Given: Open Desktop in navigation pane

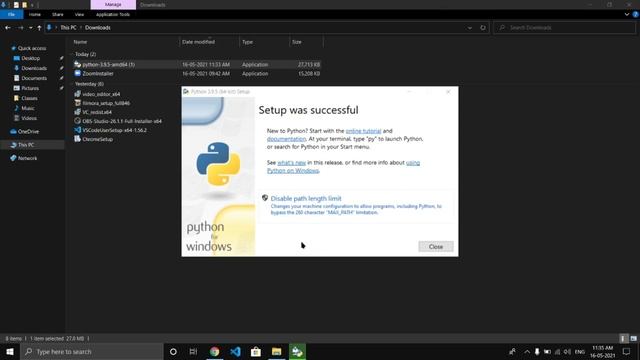Looking at the screenshot, I should [x=31, y=58].
